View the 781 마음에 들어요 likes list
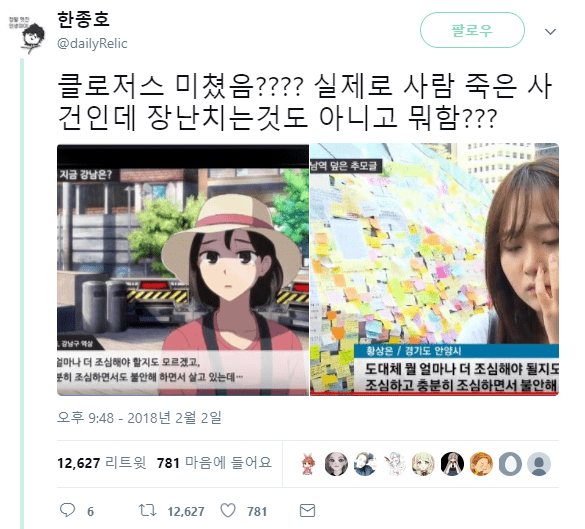This screenshot has height=529, width=585. tap(214, 463)
